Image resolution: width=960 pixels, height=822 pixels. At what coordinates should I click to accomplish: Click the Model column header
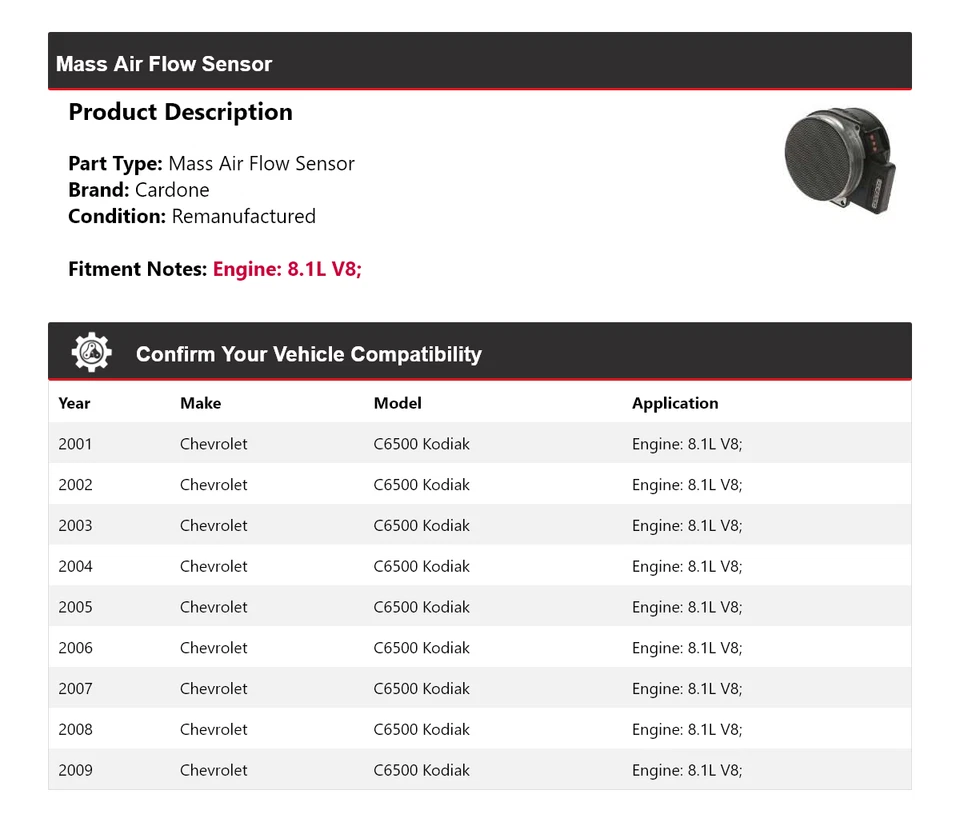tap(397, 403)
